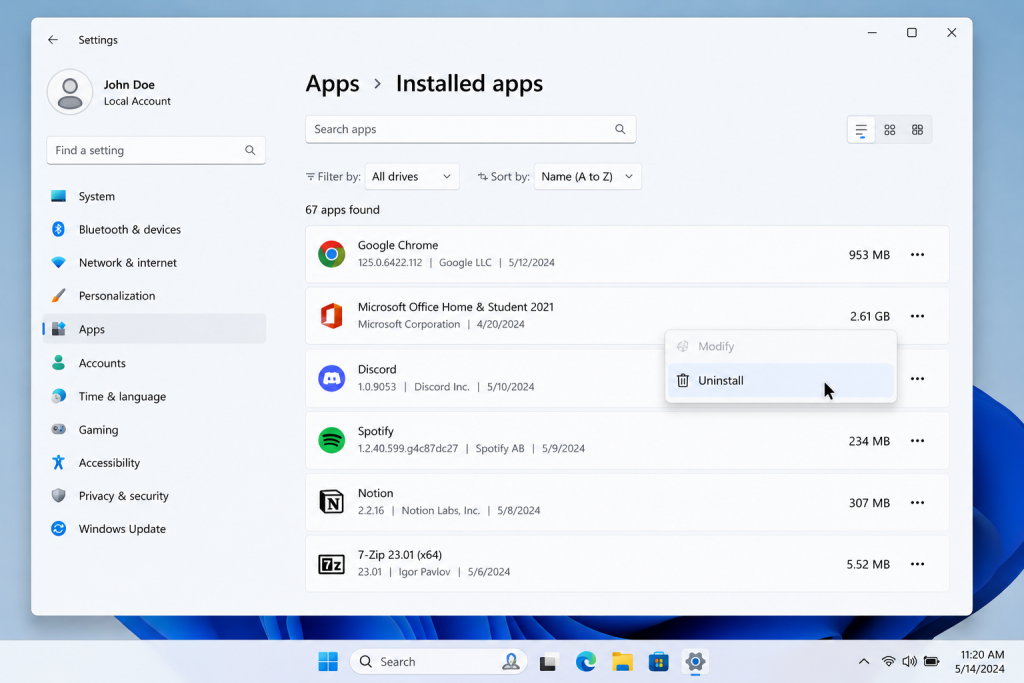The width and height of the screenshot is (1024, 683).
Task: Open Accounts settings
Action: pos(155,363)
